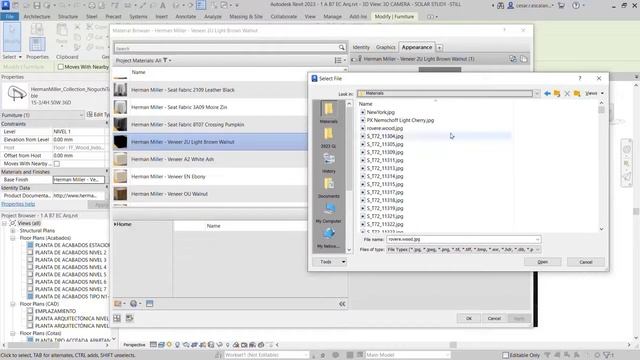The height and width of the screenshot is (360, 640).
Task: Switch to the Identity tab in Material Browser
Action: click(x=361, y=47)
